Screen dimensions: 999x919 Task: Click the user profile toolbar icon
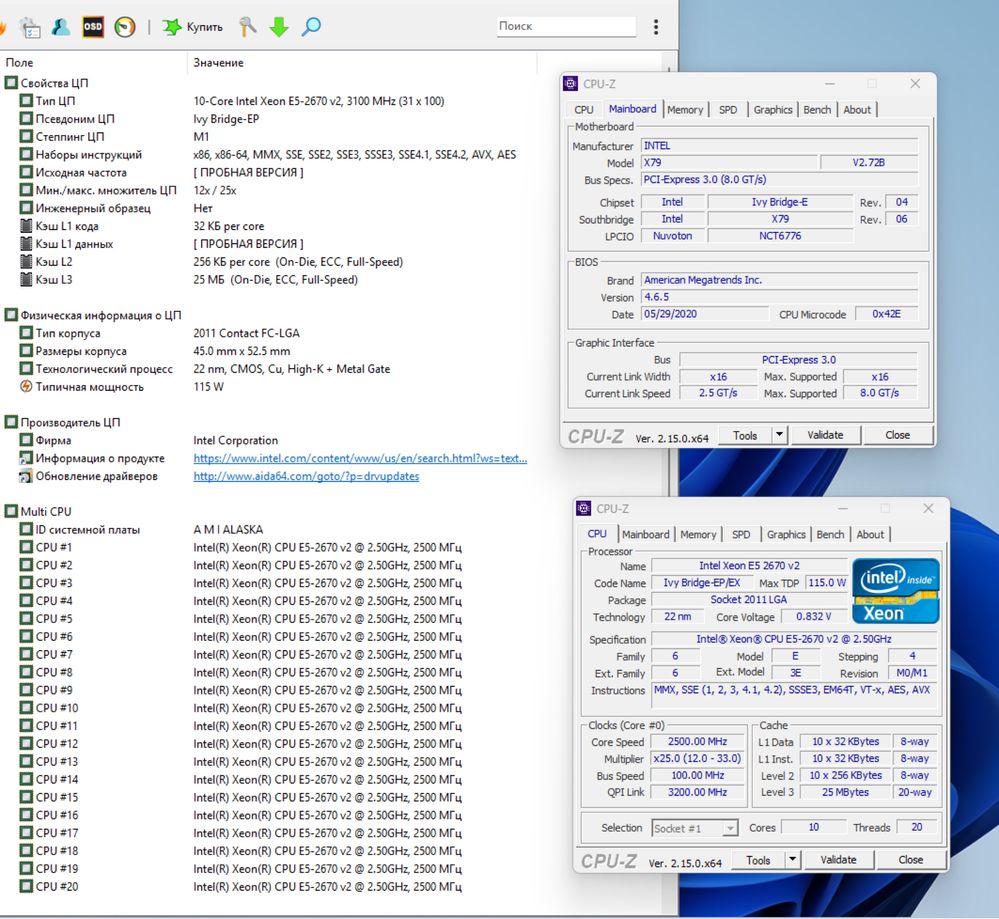click(x=61, y=27)
